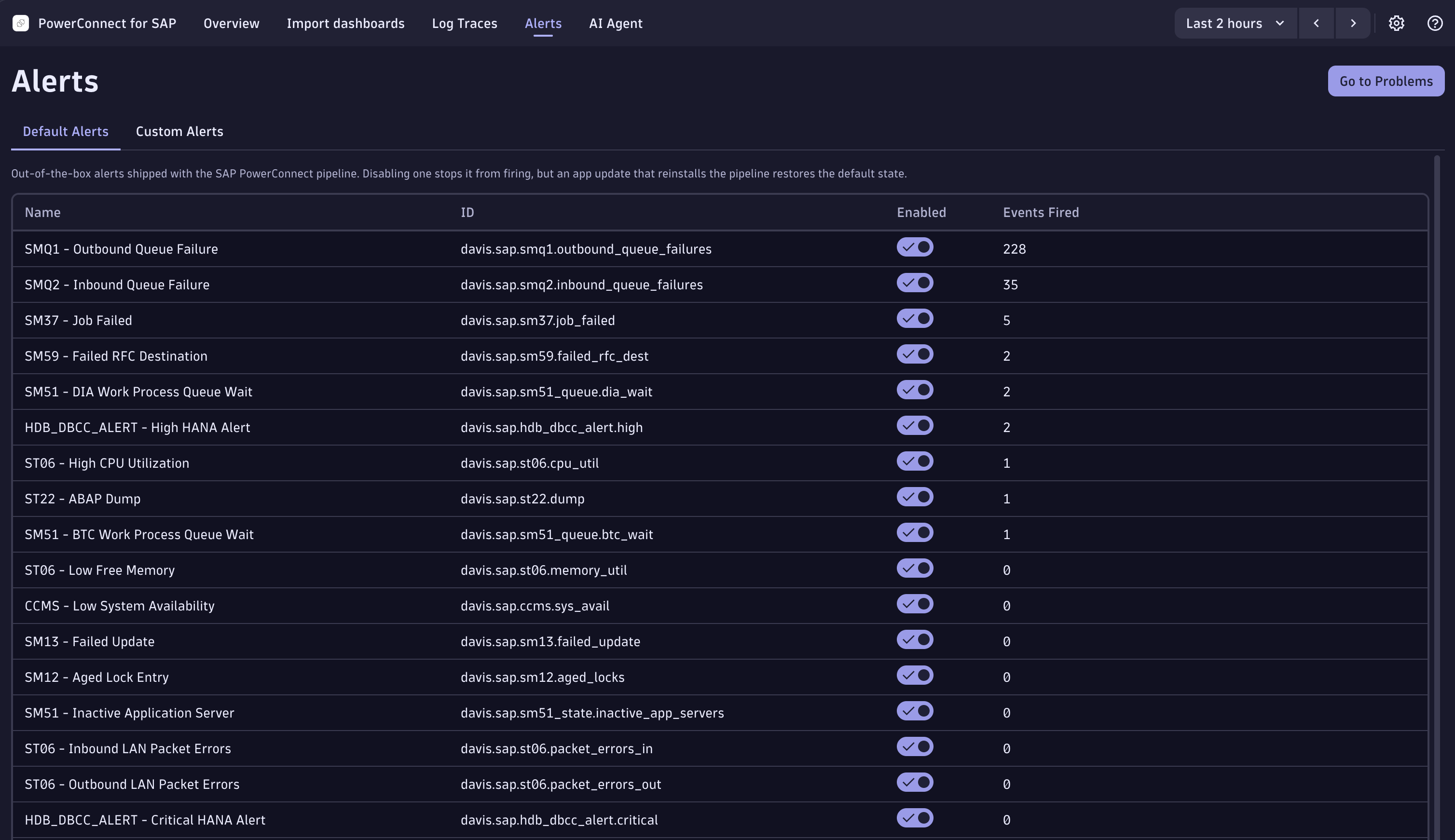Click events fired count 35
1455x840 pixels.
(x=1010, y=285)
